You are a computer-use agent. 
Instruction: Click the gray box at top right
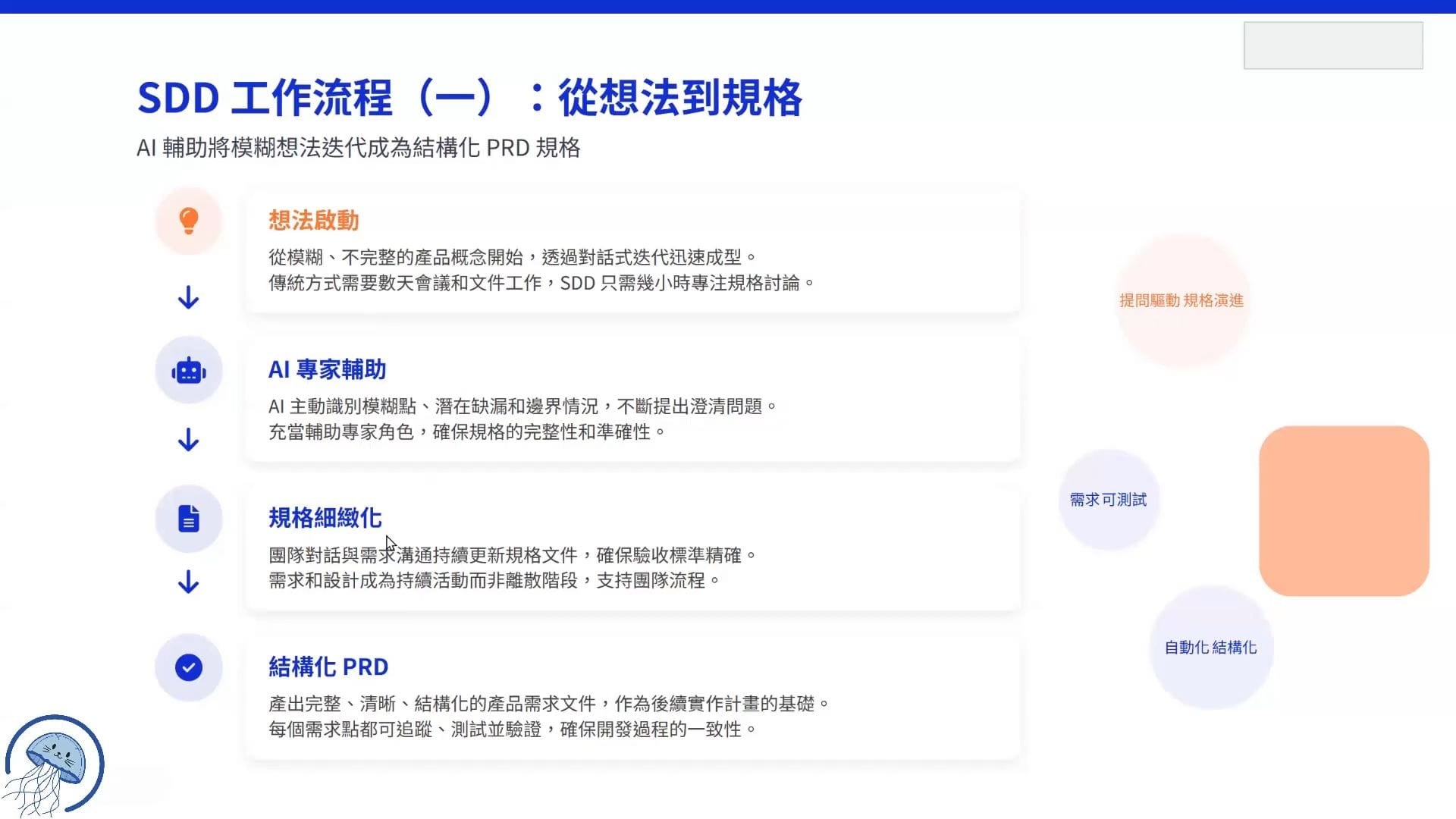(x=1332, y=45)
